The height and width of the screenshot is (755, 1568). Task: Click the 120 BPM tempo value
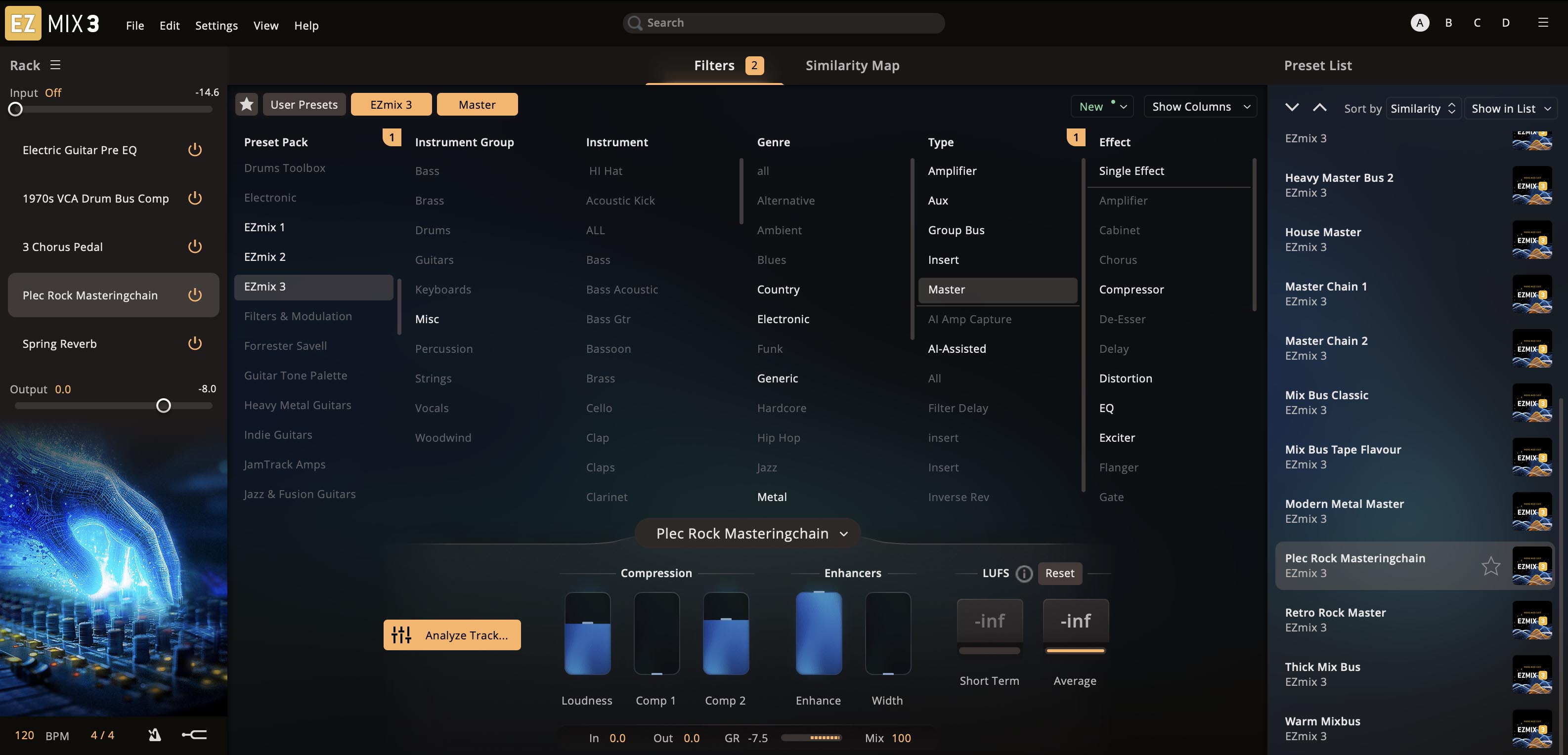[x=24, y=735]
